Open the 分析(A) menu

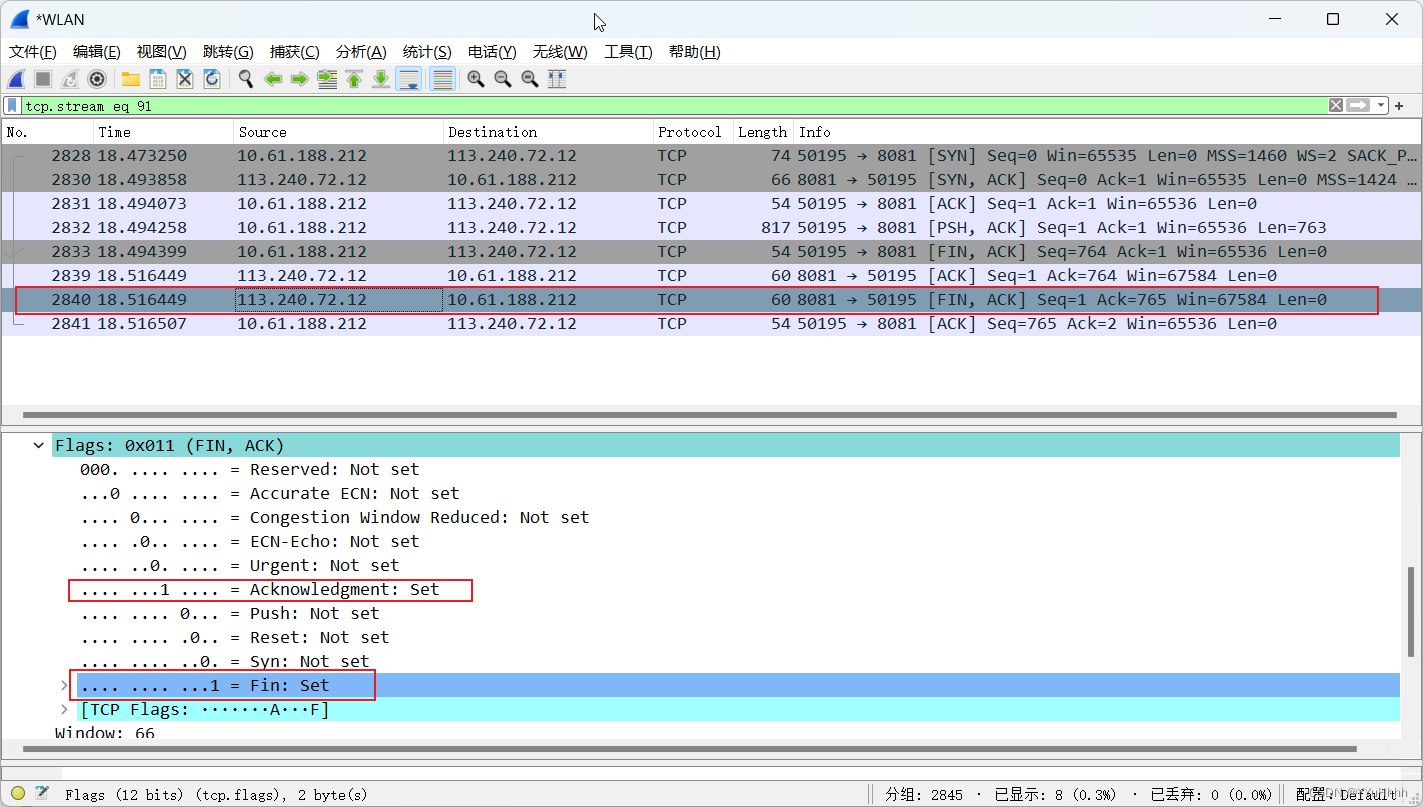pos(361,52)
